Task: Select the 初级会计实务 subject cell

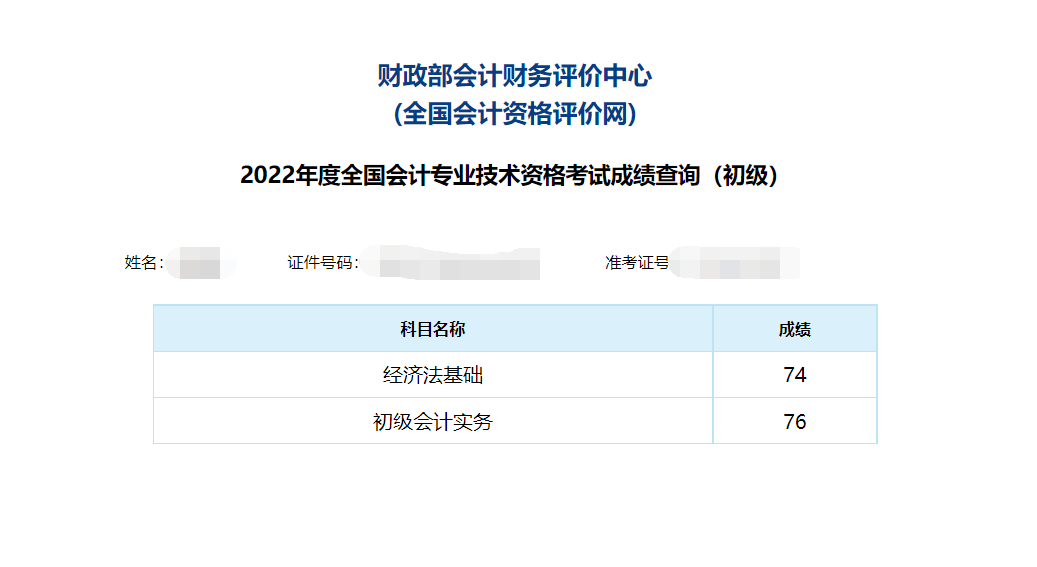Action: point(433,421)
